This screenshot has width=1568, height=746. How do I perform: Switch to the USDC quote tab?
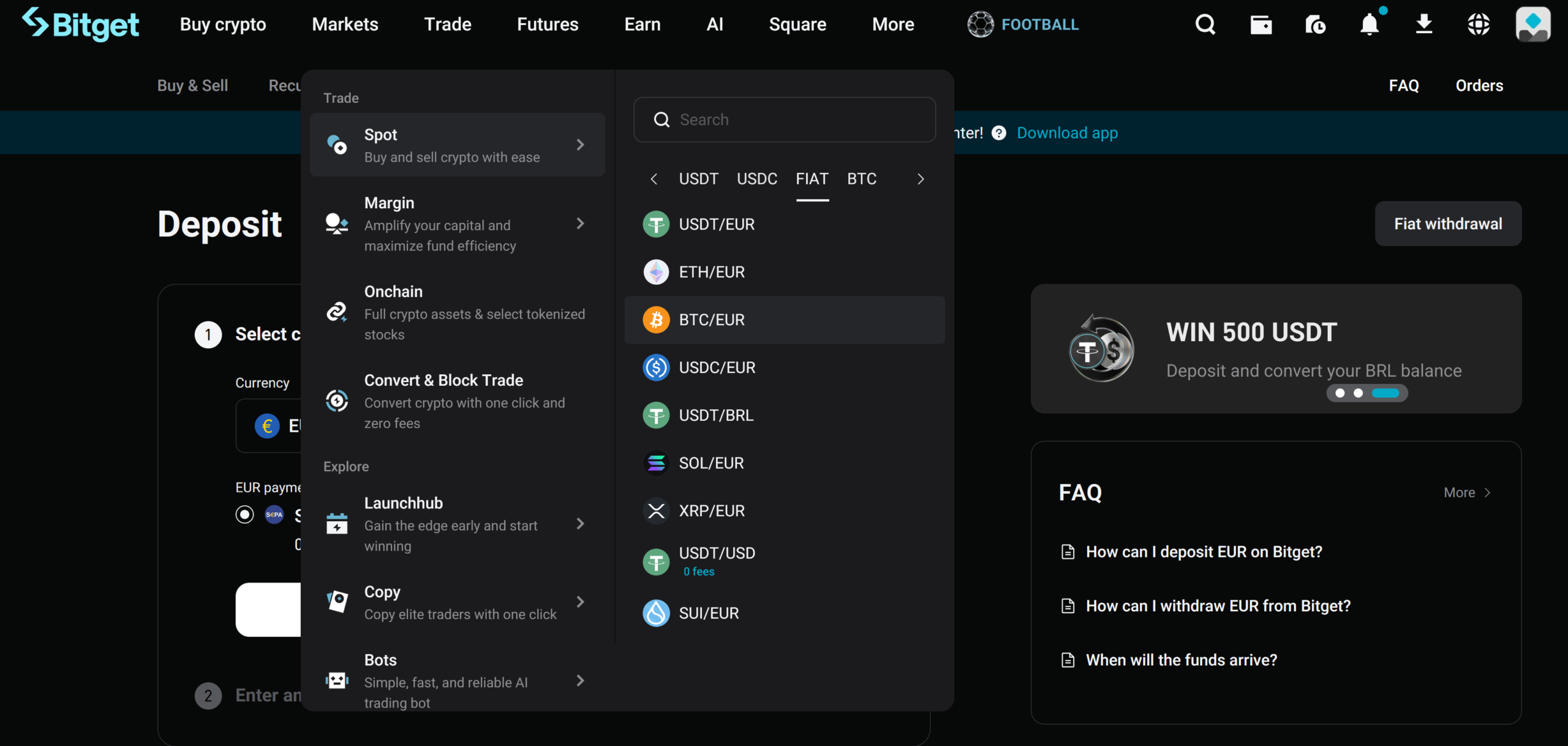(x=757, y=179)
